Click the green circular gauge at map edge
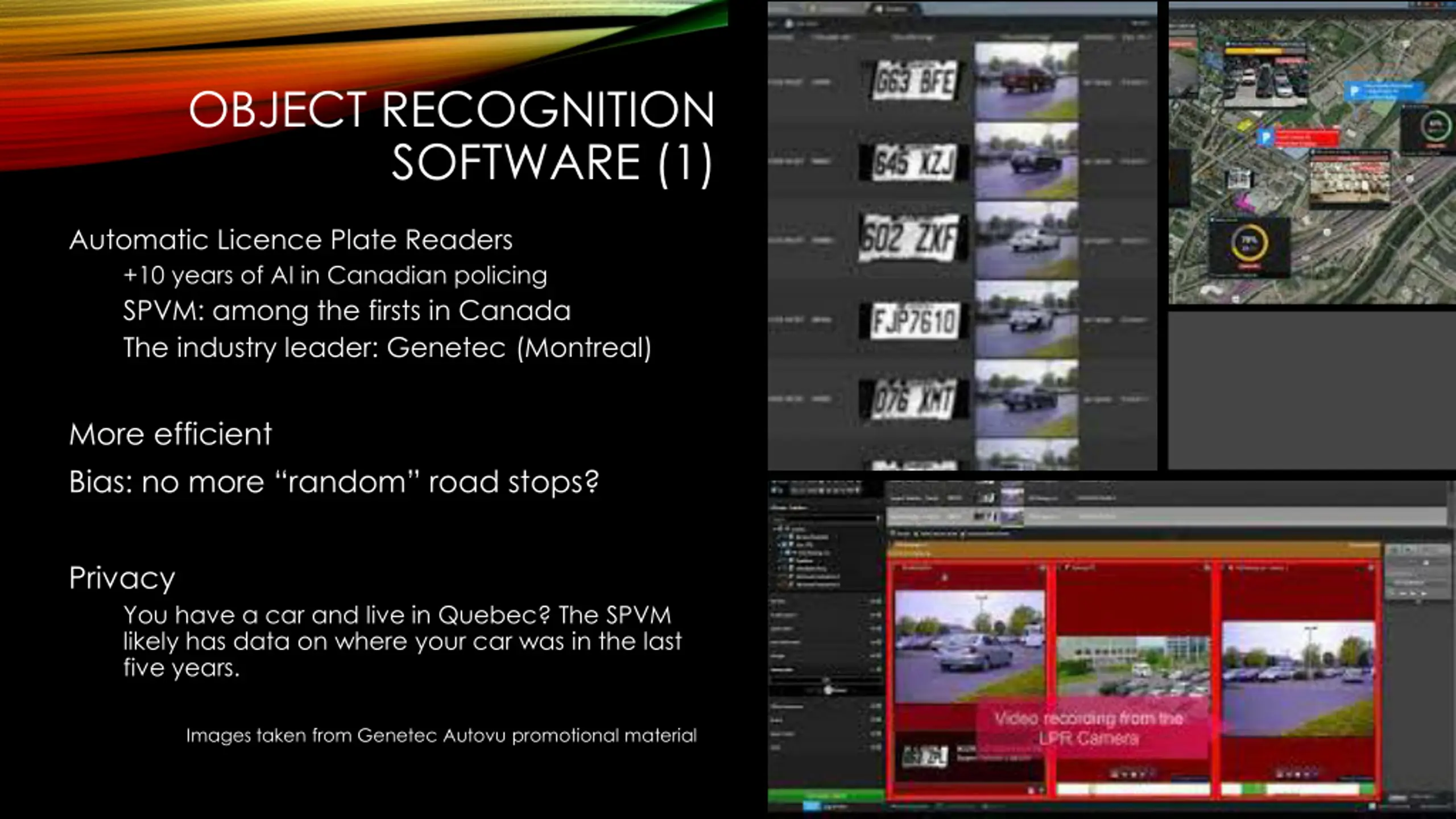 tap(1436, 126)
